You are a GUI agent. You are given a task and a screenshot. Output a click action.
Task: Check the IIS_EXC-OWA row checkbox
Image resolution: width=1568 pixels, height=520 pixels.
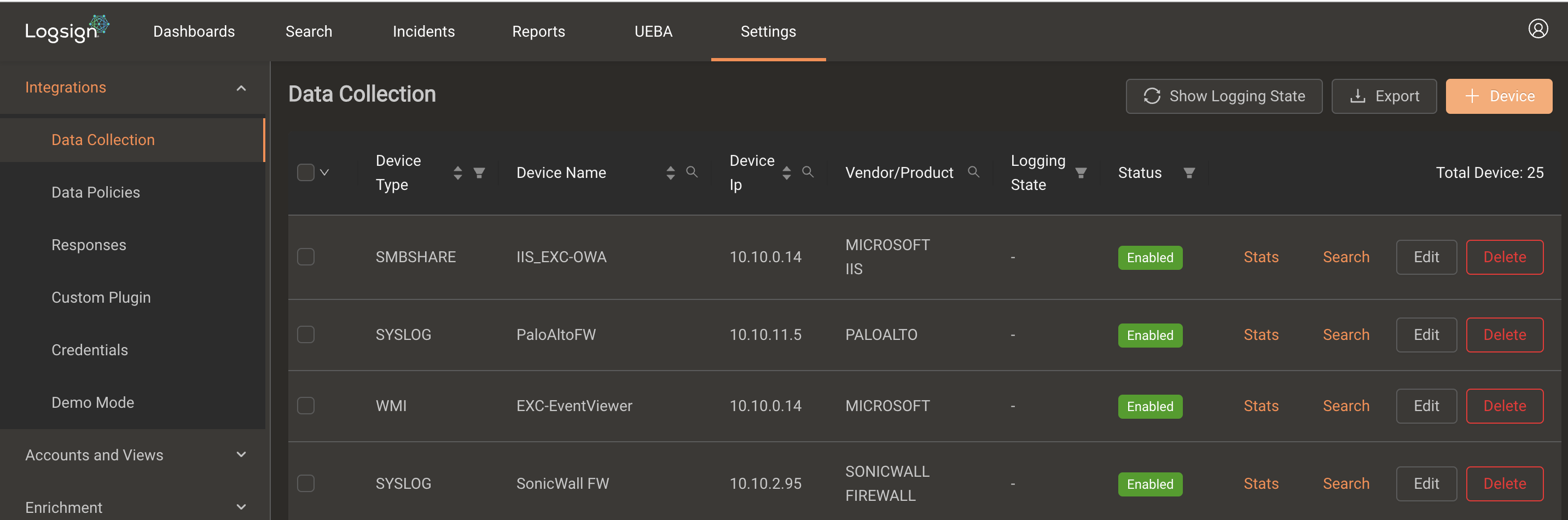(x=306, y=257)
